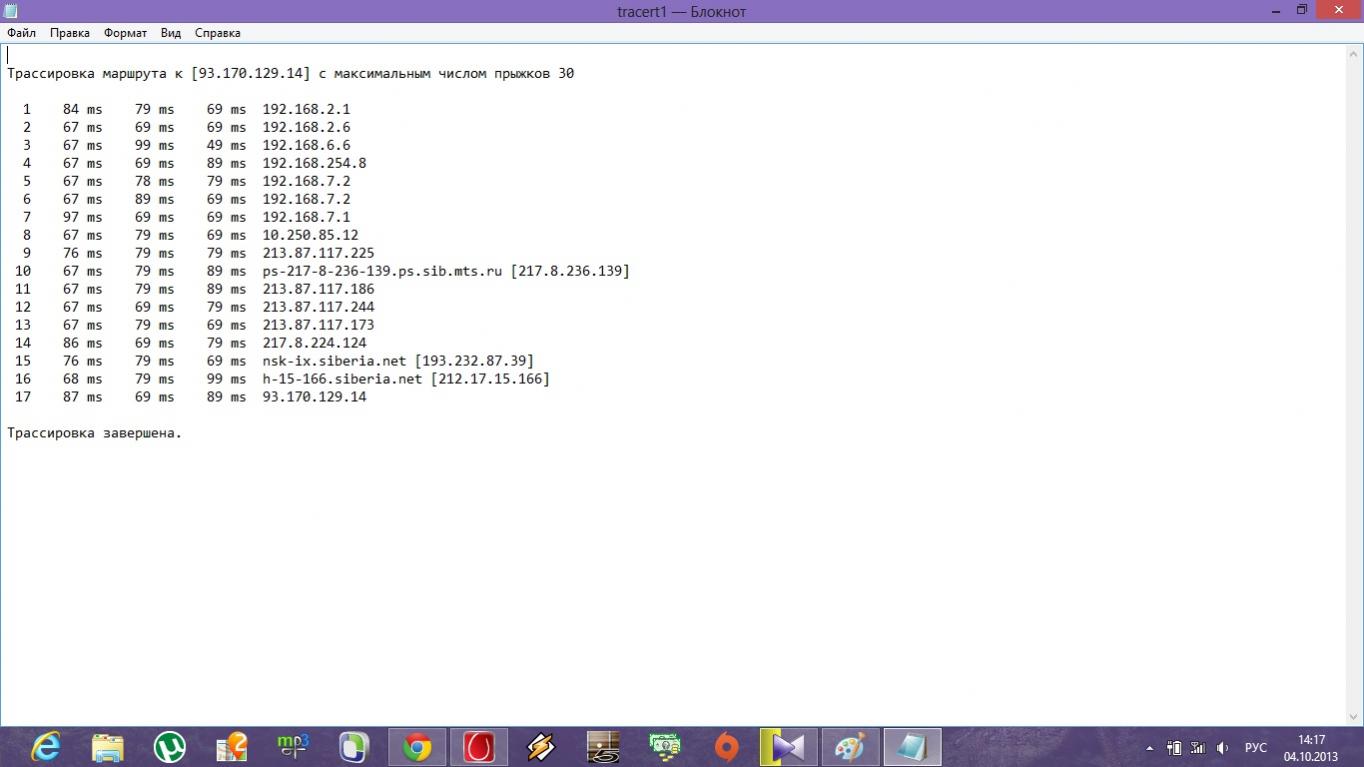Open clock showing 14:17 date panel

tap(1311, 748)
